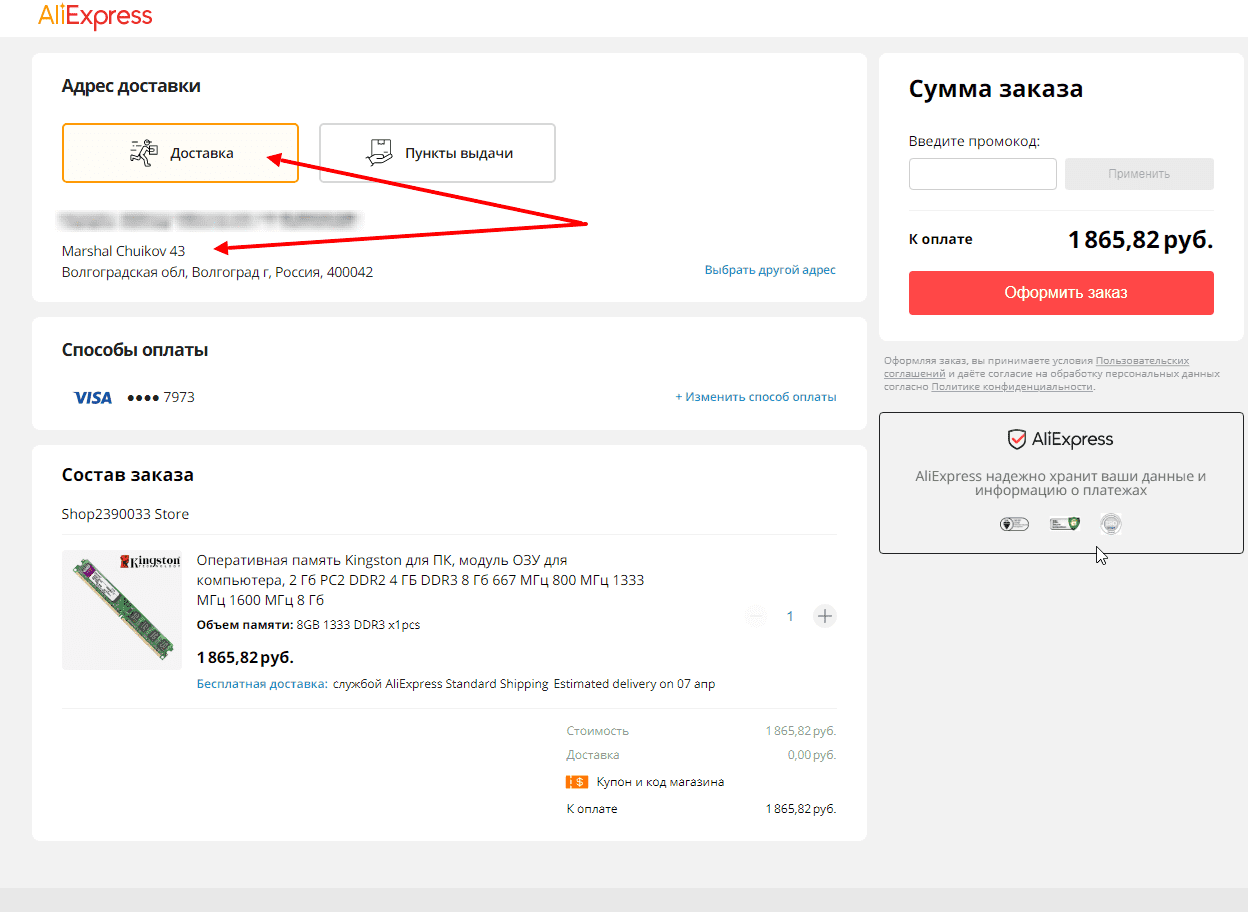This screenshot has width=1248, height=912.
Task: Click the AliExpress logo in the header
Action: click(x=95, y=17)
